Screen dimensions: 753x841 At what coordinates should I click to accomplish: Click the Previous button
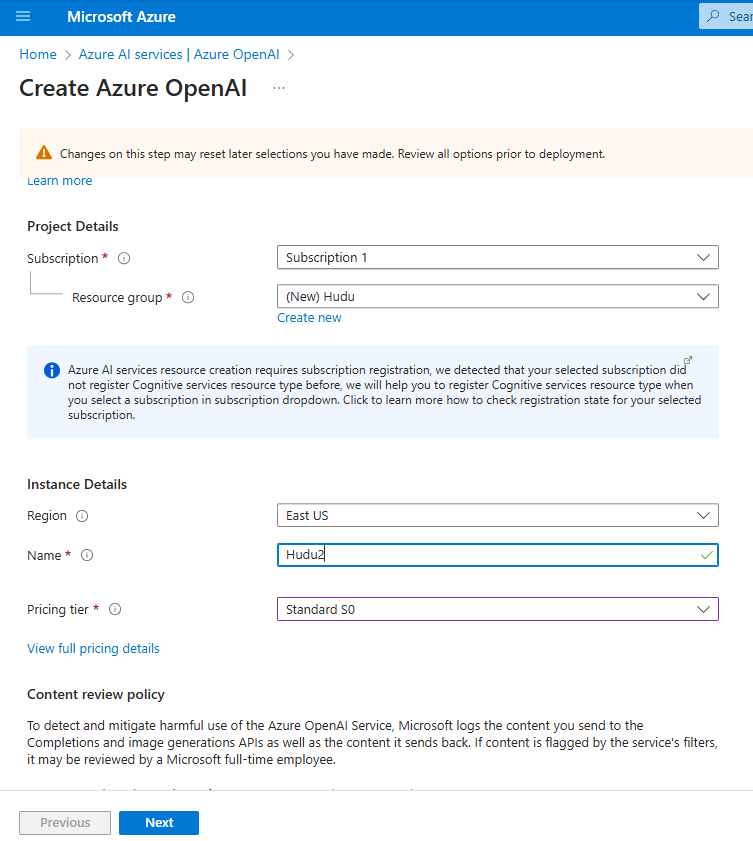[65, 823]
